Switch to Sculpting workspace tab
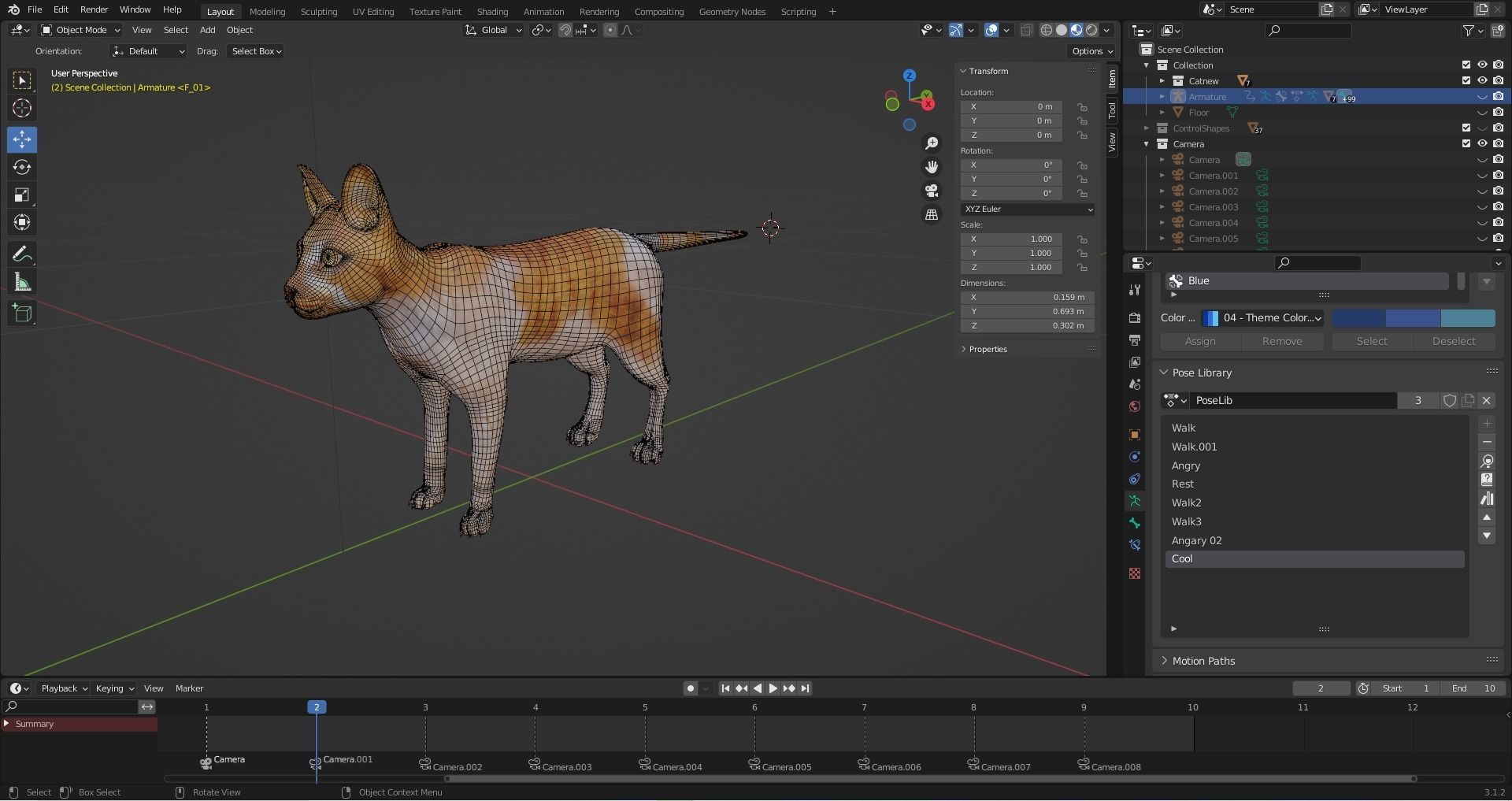Screen dimensions: 1512x801 tap(319, 12)
